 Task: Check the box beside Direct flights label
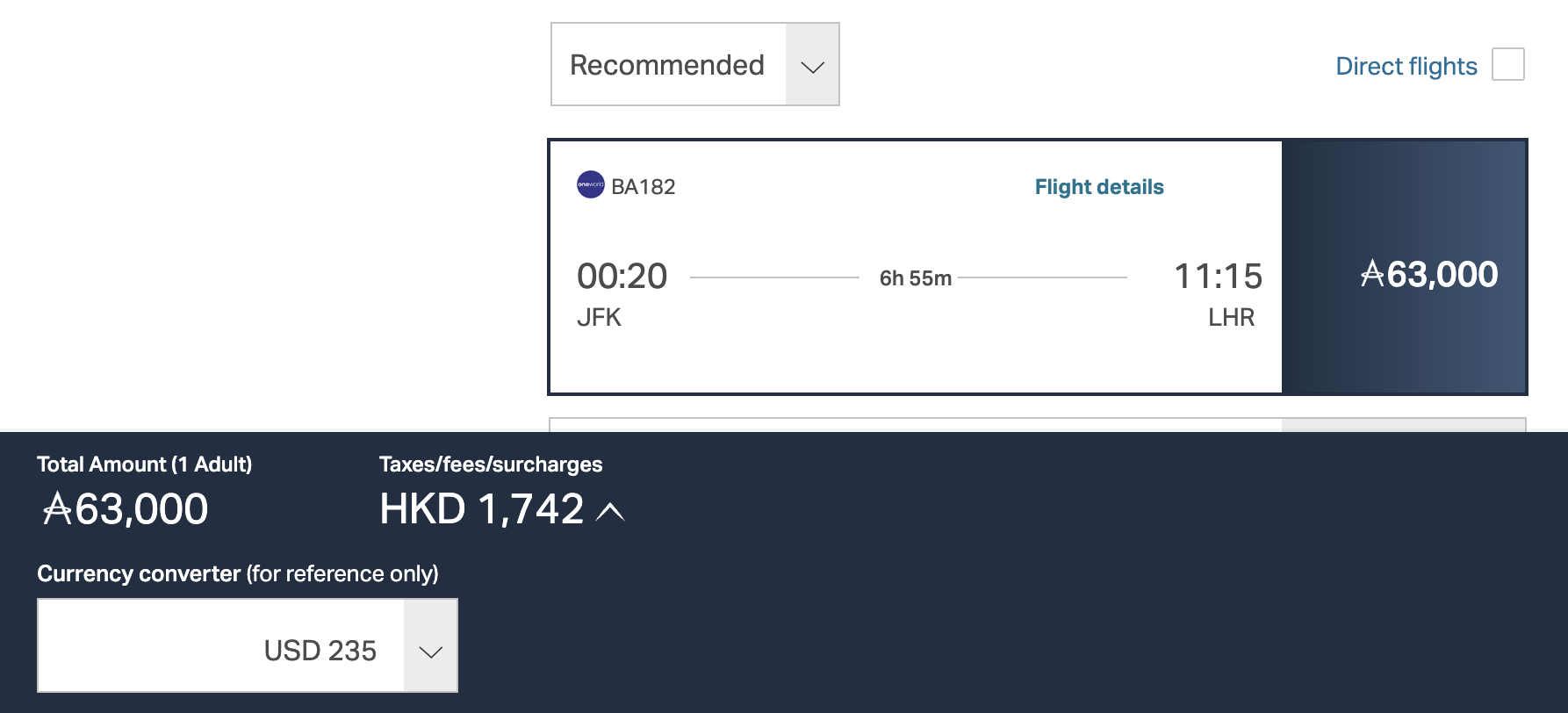pyautogui.click(x=1508, y=64)
